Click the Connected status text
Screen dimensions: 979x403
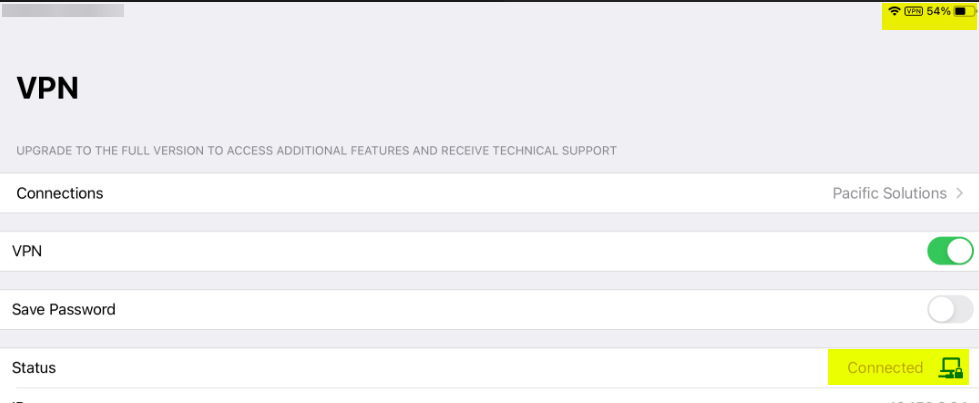(x=885, y=368)
